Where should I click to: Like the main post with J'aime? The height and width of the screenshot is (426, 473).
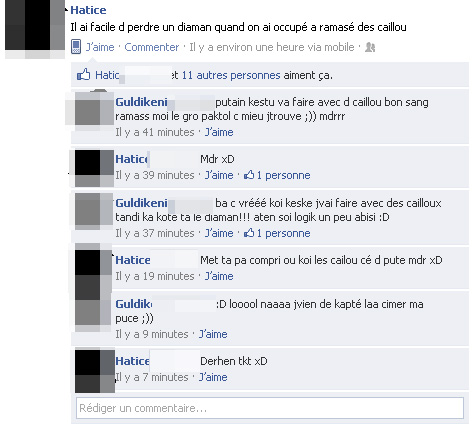click(100, 47)
